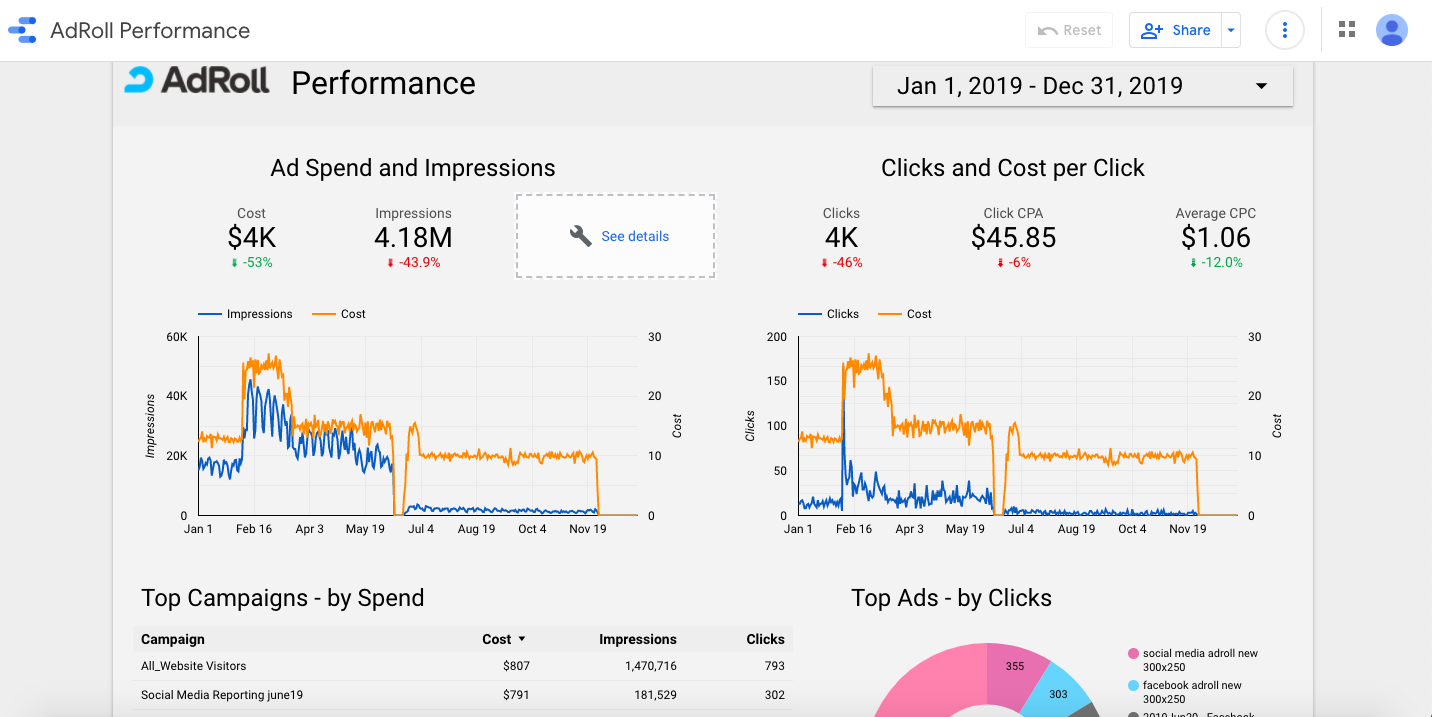Click the -53% cost change indicator
1432x717 pixels.
[252, 263]
